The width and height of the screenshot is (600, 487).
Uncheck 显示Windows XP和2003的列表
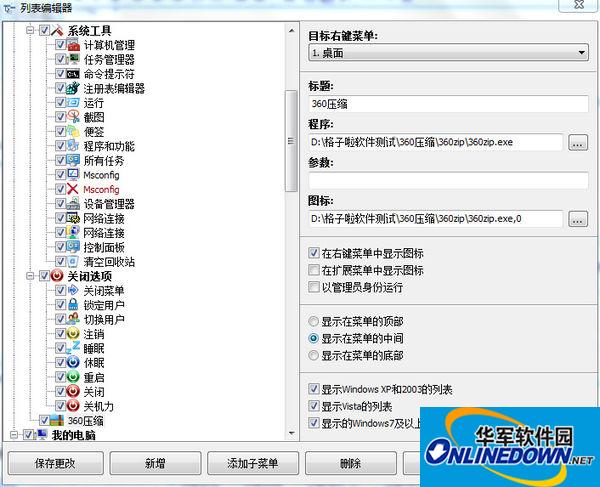(x=314, y=389)
